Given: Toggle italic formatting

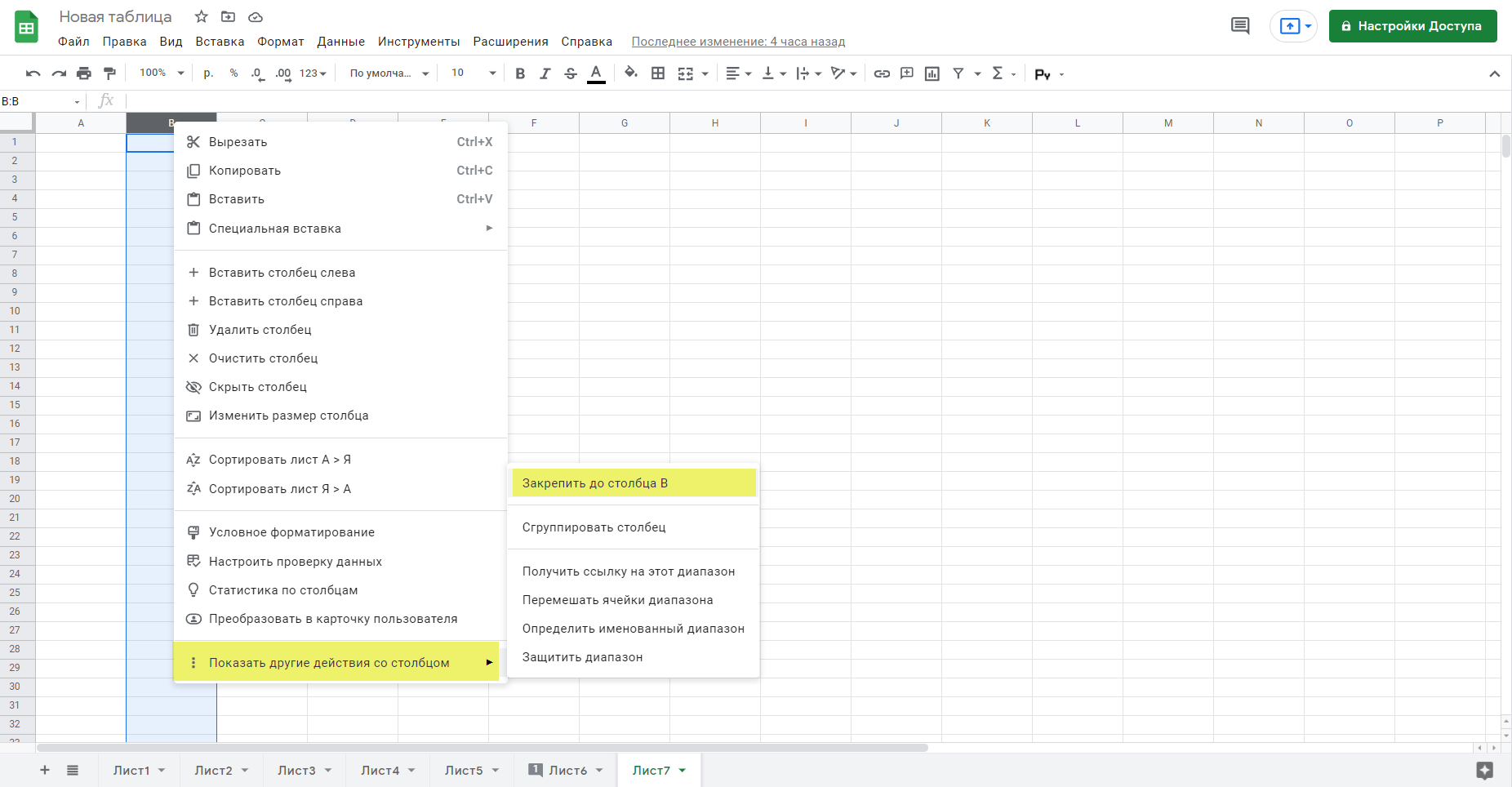Looking at the screenshot, I should (x=545, y=73).
